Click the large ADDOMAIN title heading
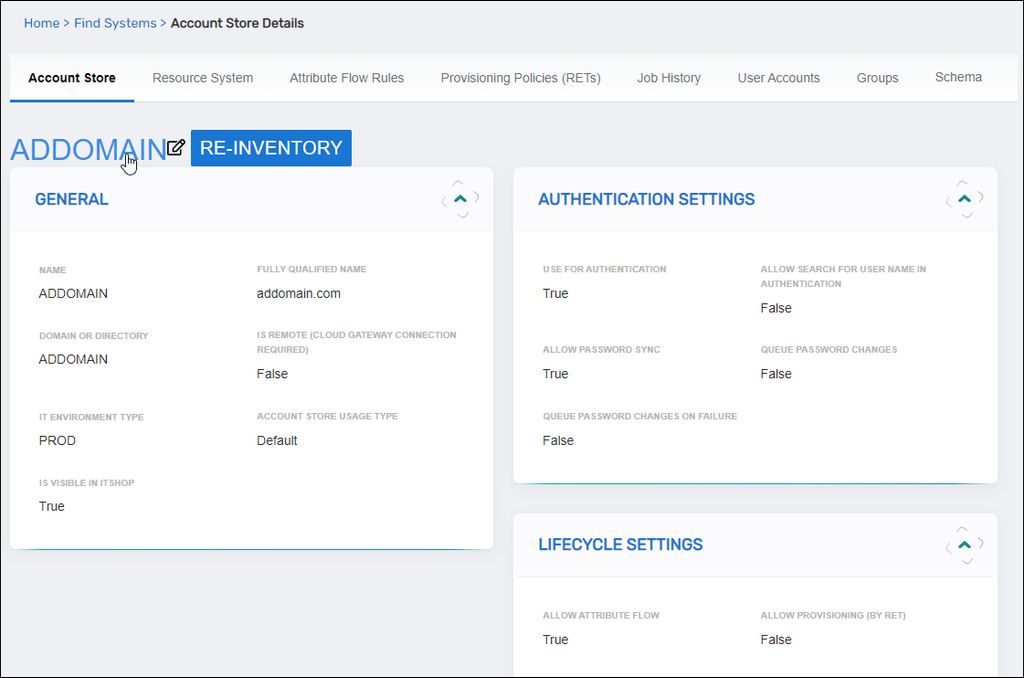This screenshot has height=678, width=1024. tap(87, 149)
